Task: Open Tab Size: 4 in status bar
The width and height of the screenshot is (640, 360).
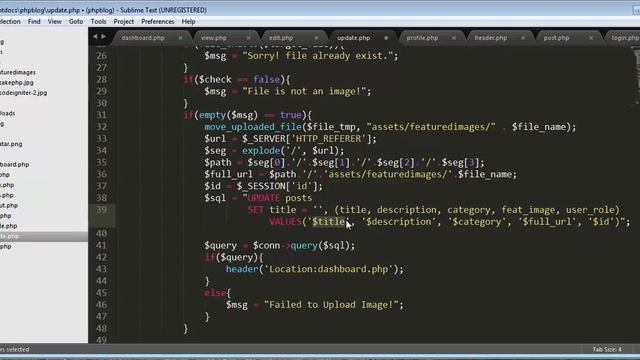Action: coord(607,349)
